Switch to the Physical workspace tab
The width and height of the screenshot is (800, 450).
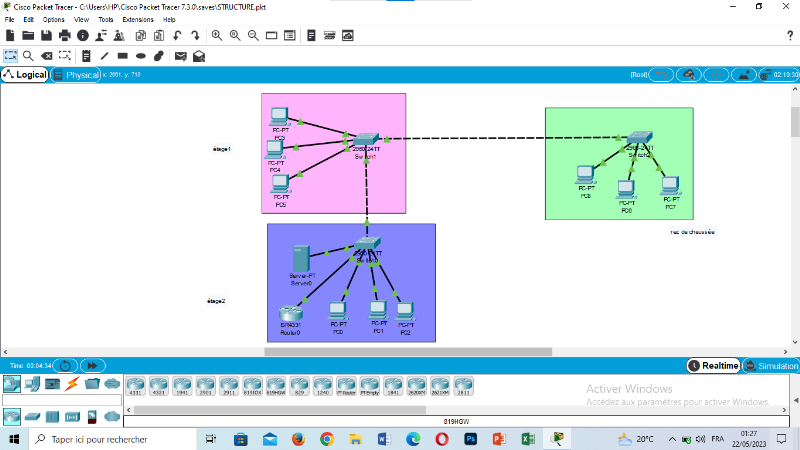pyautogui.click(x=76, y=74)
